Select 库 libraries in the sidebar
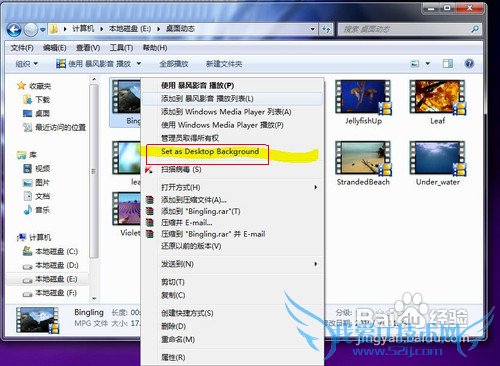The image size is (500, 366). coord(27,155)
